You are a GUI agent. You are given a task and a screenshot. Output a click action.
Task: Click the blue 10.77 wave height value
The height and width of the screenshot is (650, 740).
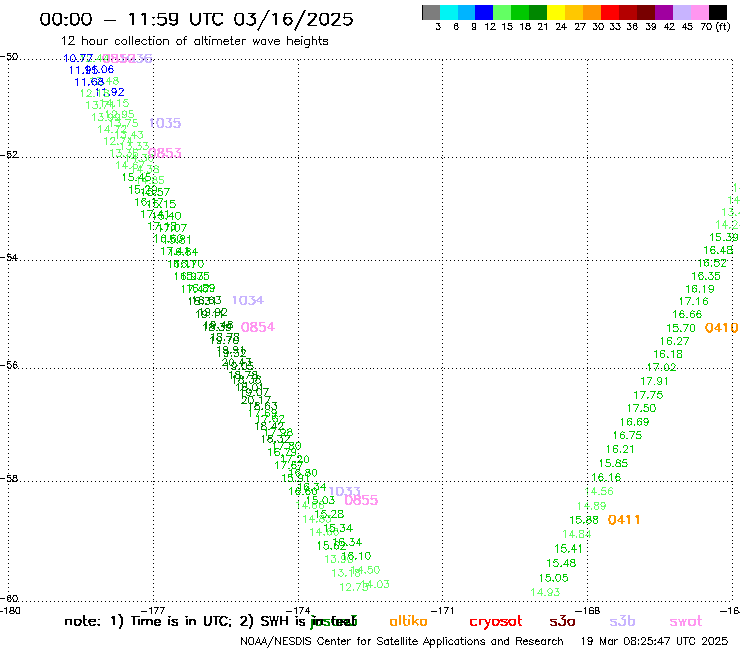coord(78,58)
